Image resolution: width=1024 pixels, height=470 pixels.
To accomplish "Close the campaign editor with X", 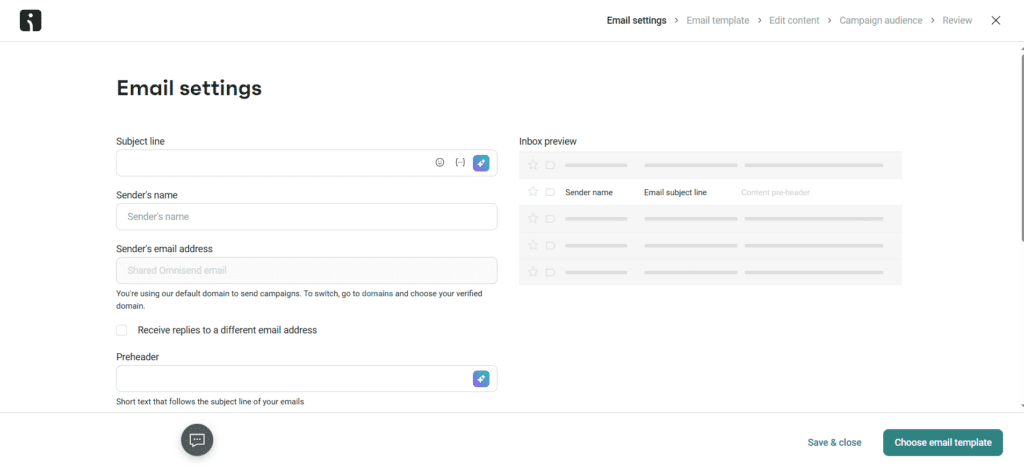I will point(996,20).
